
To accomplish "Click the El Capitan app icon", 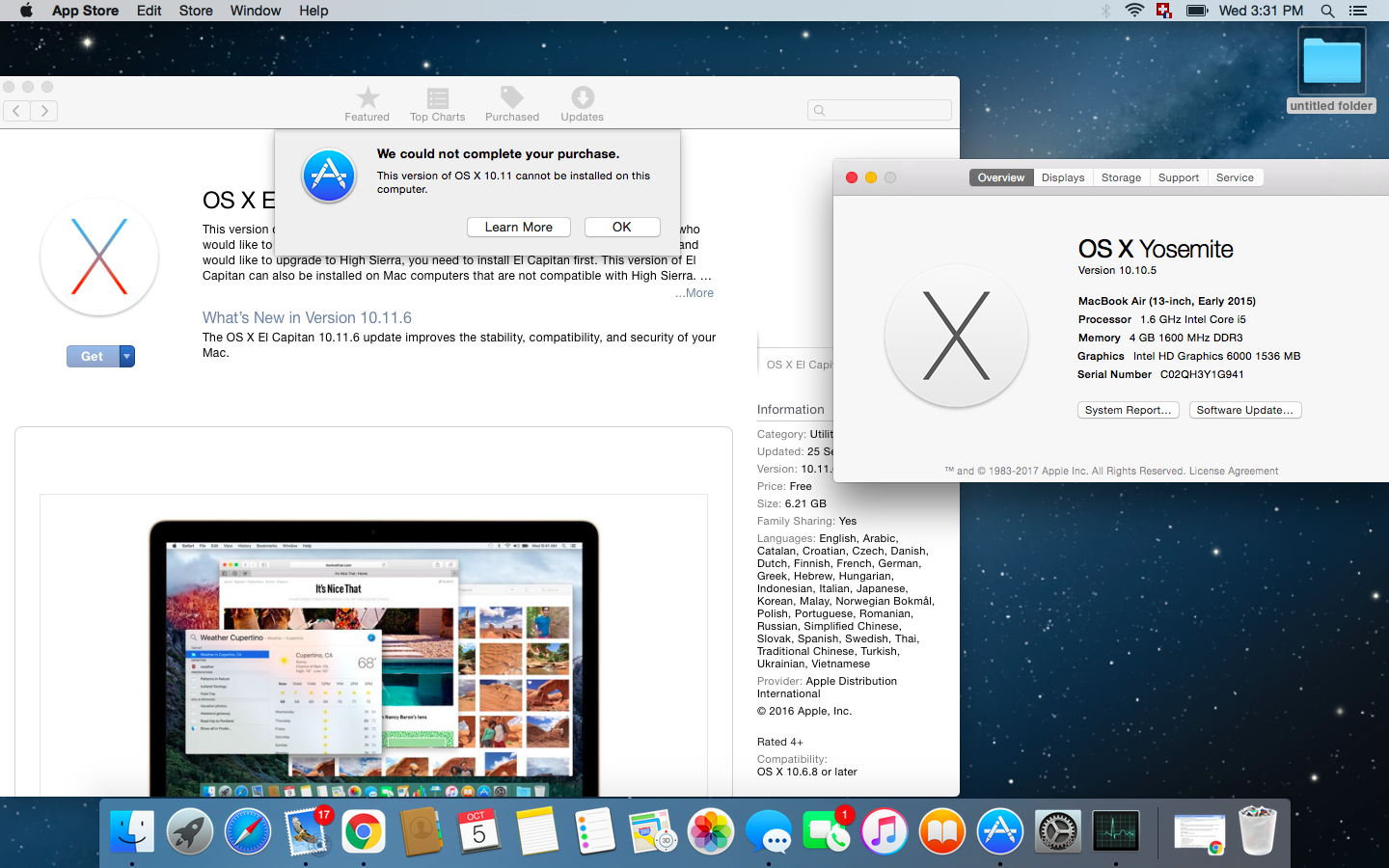I will coord(99,257).
